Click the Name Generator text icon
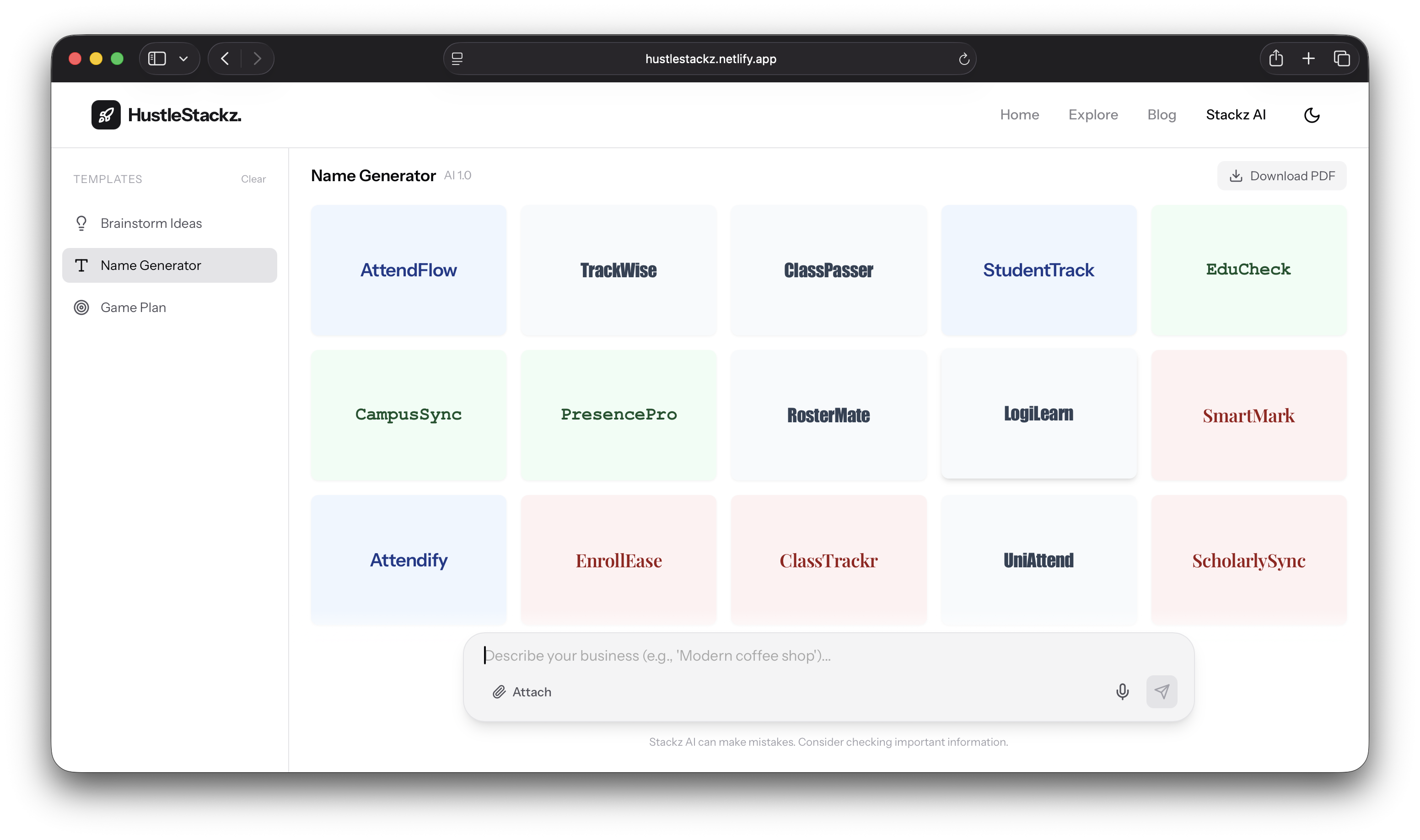Image resolution: width=1420 pixels, height=840 pixels. (x=81, y=265)
